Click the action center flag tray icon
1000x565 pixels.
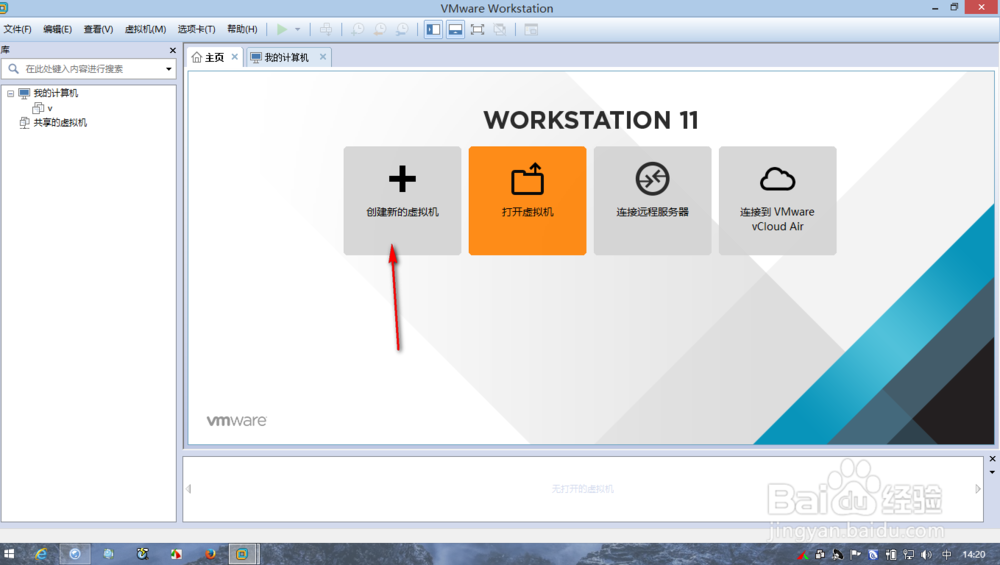pos(855,555)
